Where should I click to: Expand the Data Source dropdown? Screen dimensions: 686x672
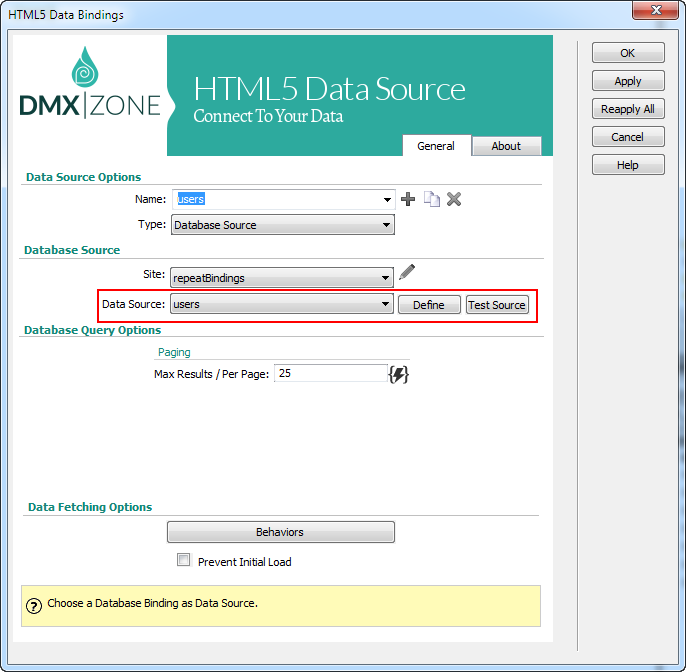[282, 304]
